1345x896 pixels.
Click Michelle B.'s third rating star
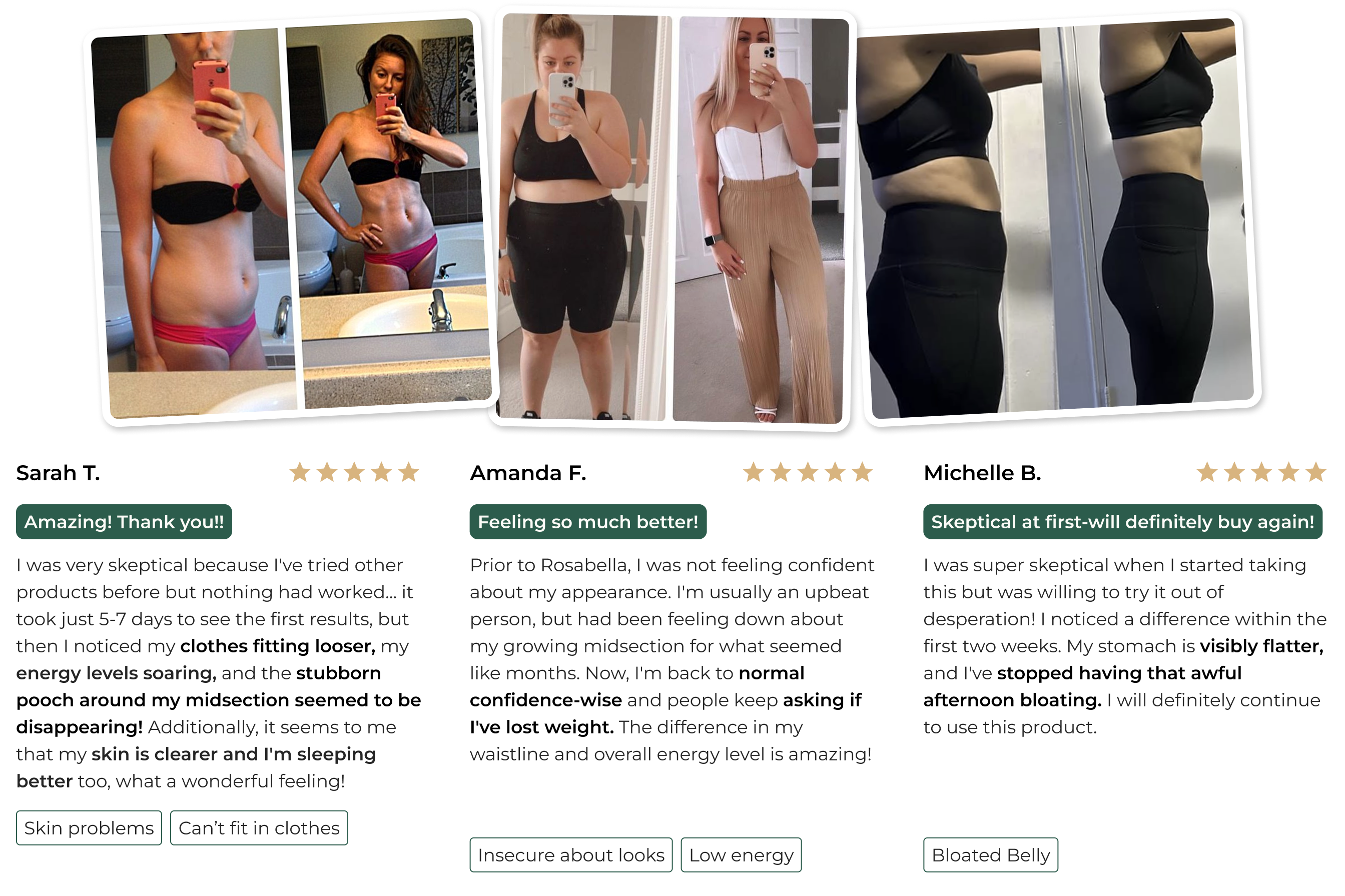point(1261,473)
